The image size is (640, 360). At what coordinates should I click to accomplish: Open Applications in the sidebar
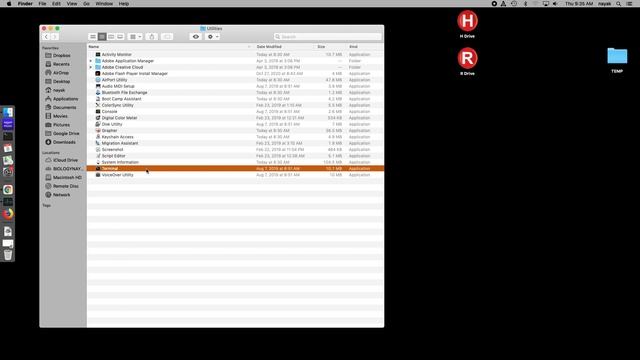point(62,99)
